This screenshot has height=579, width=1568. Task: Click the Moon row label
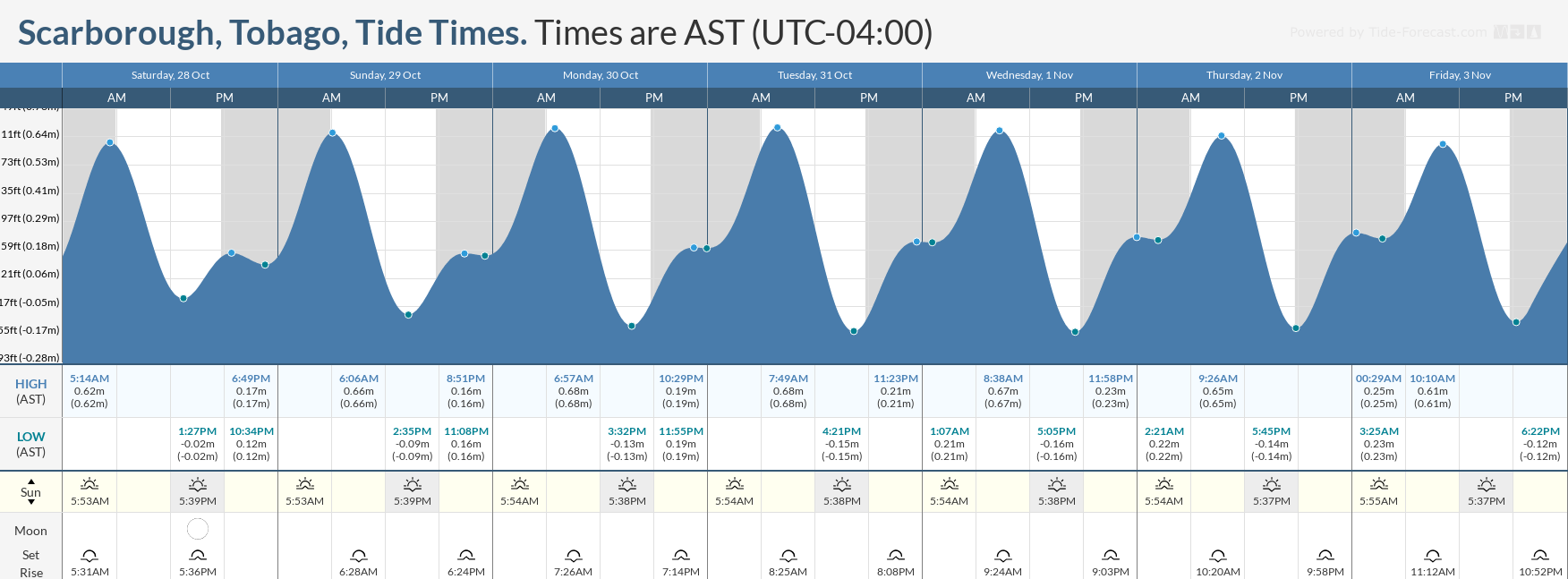click(x=30, y=531)
